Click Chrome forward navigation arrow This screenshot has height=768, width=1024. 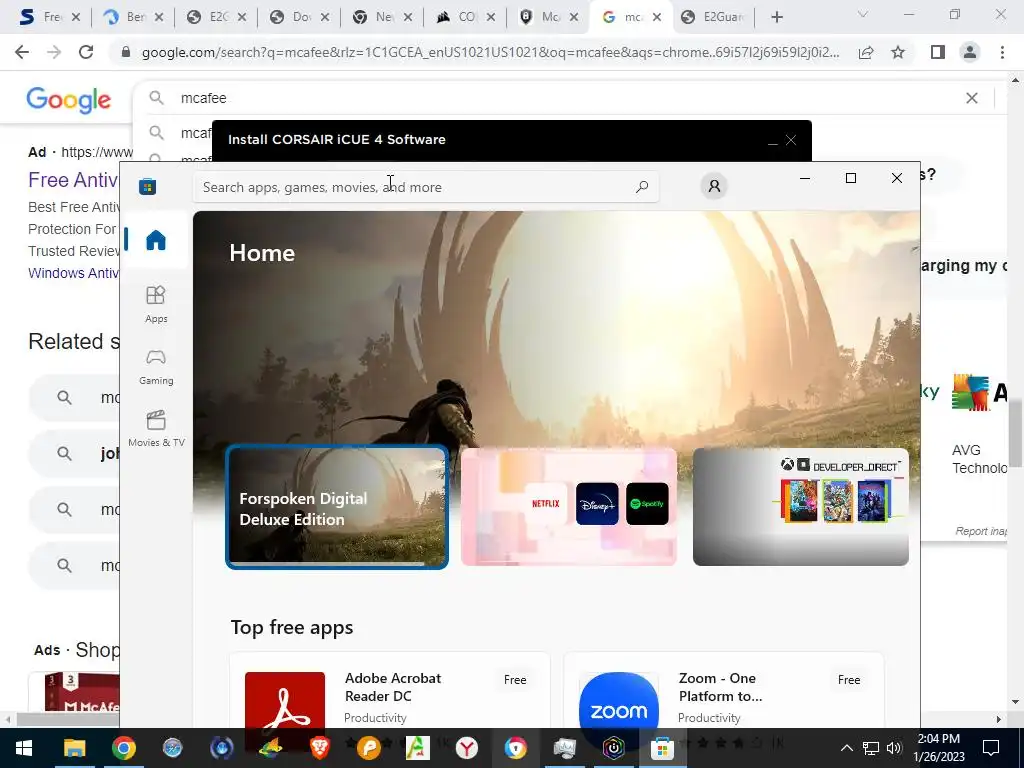click(x=54, y=52)
